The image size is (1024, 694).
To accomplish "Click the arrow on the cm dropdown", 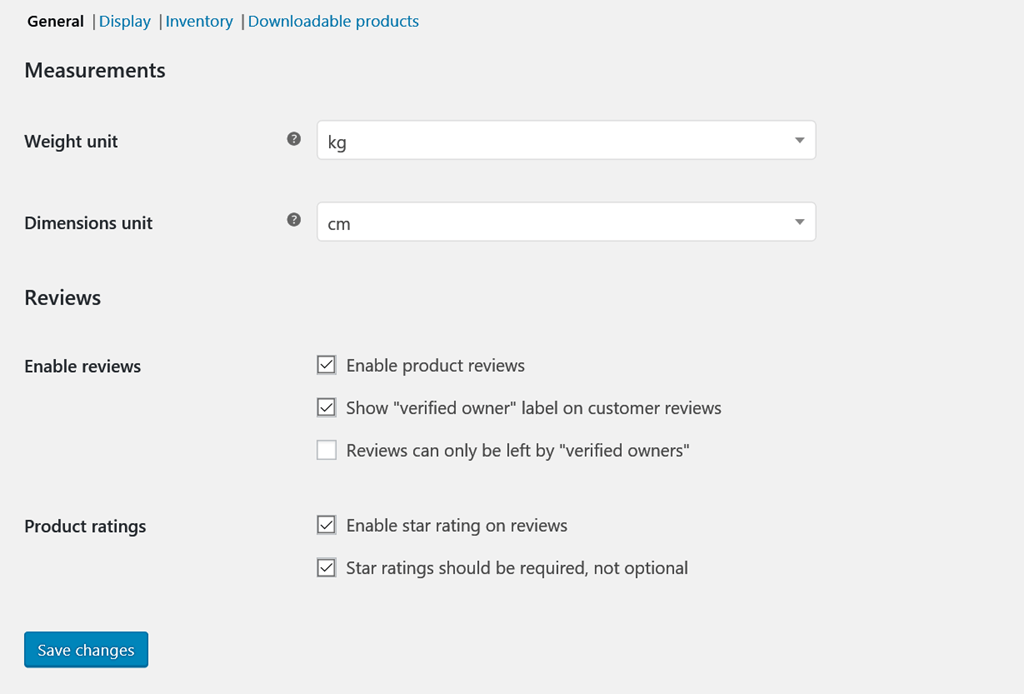I will (x=799, y=222).
